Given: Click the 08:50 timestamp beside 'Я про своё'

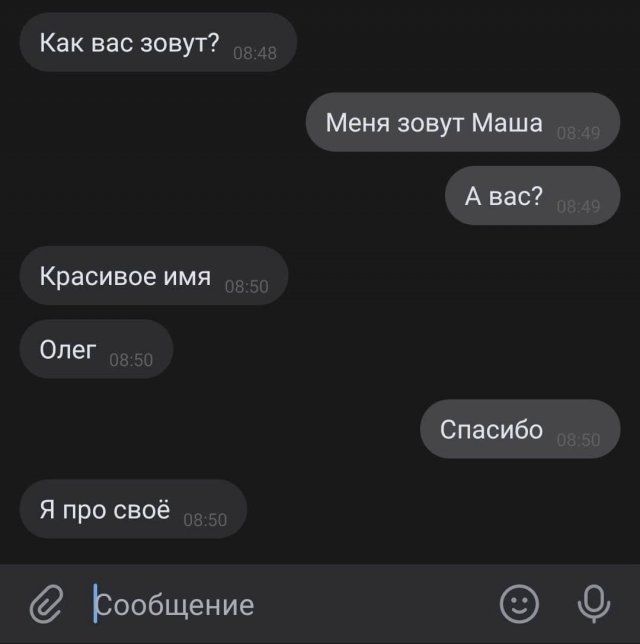Looking at the screenshot, I should pos(205,520).
